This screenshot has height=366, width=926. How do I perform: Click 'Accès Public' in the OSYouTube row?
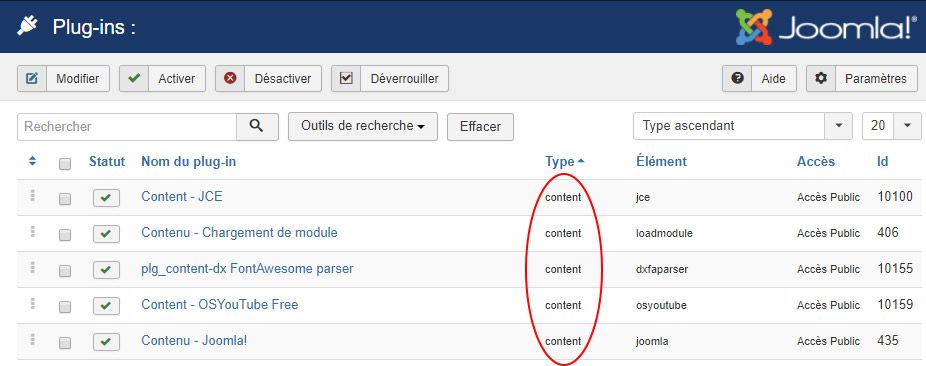pos(829,305)
